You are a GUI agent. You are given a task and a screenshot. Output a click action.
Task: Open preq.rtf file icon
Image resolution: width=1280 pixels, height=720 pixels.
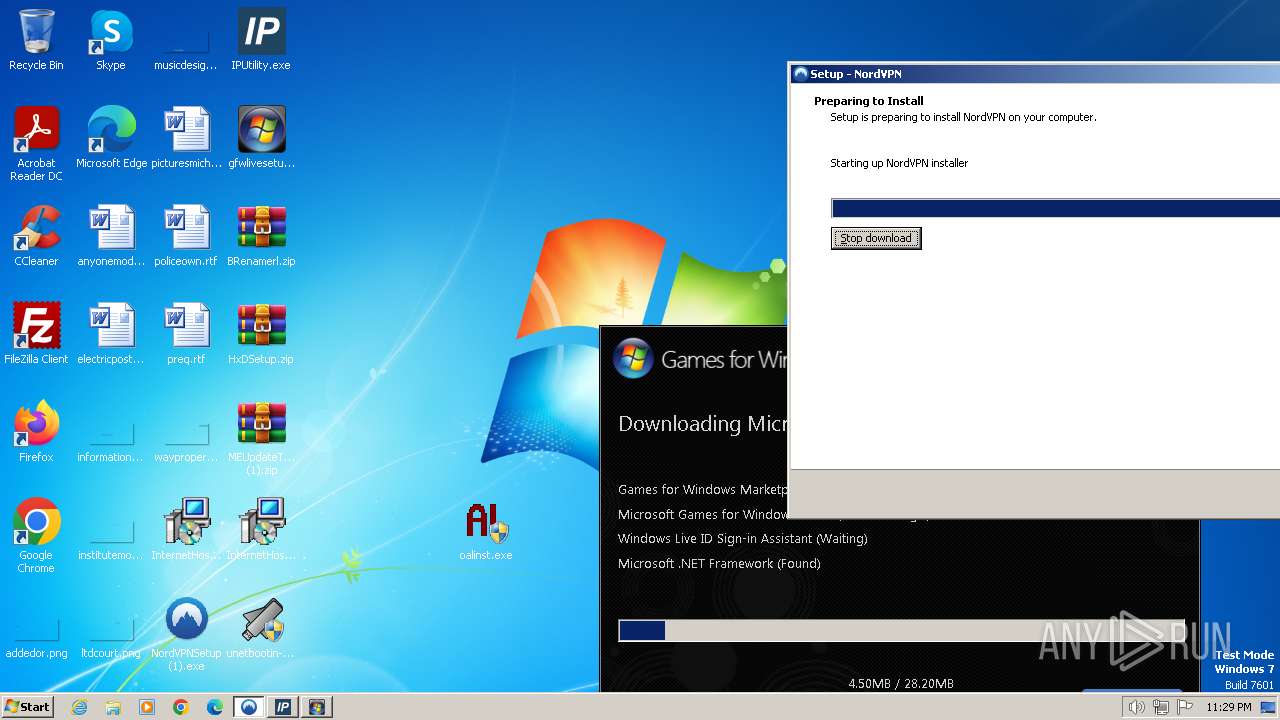tap(186, 334)
